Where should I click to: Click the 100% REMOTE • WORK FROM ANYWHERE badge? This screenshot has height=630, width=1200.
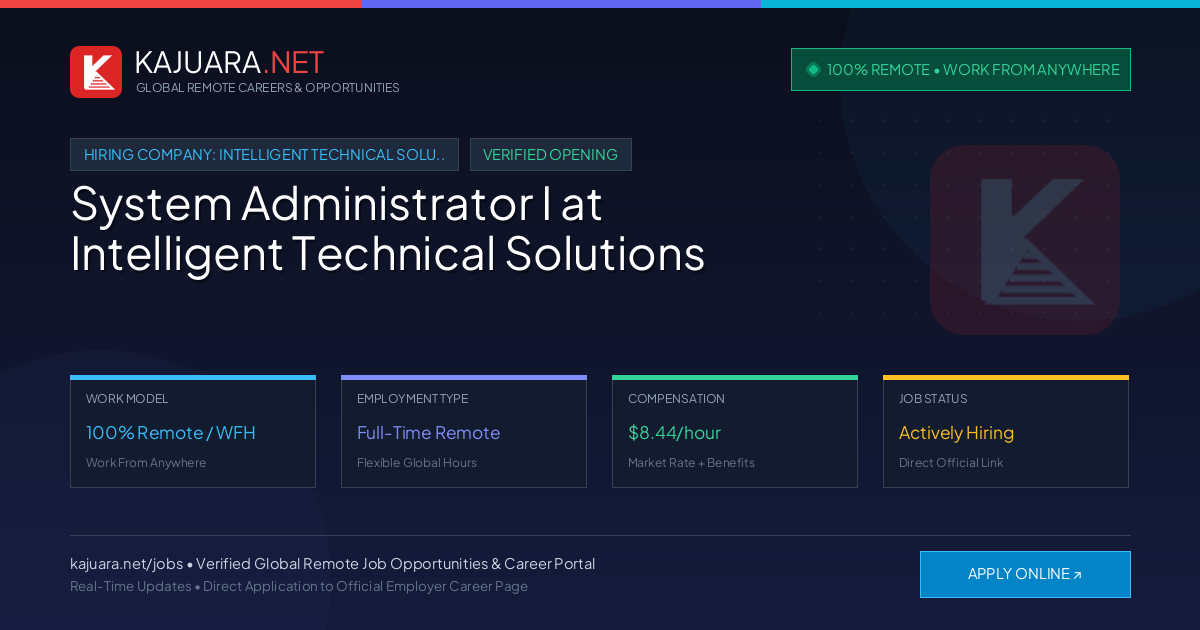pos(961,70)
